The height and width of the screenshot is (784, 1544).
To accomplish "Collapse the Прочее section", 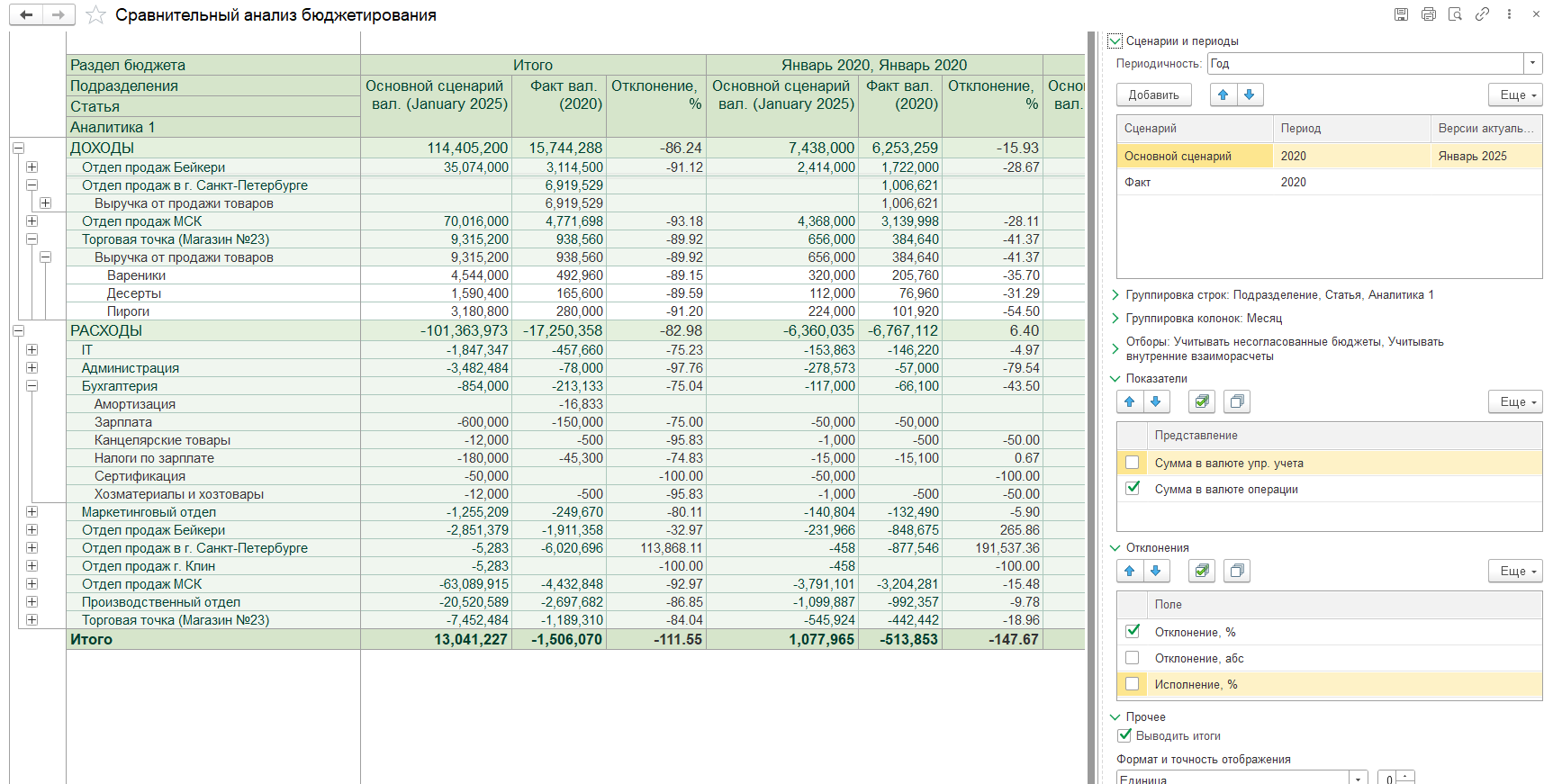I will point(1115,716).
